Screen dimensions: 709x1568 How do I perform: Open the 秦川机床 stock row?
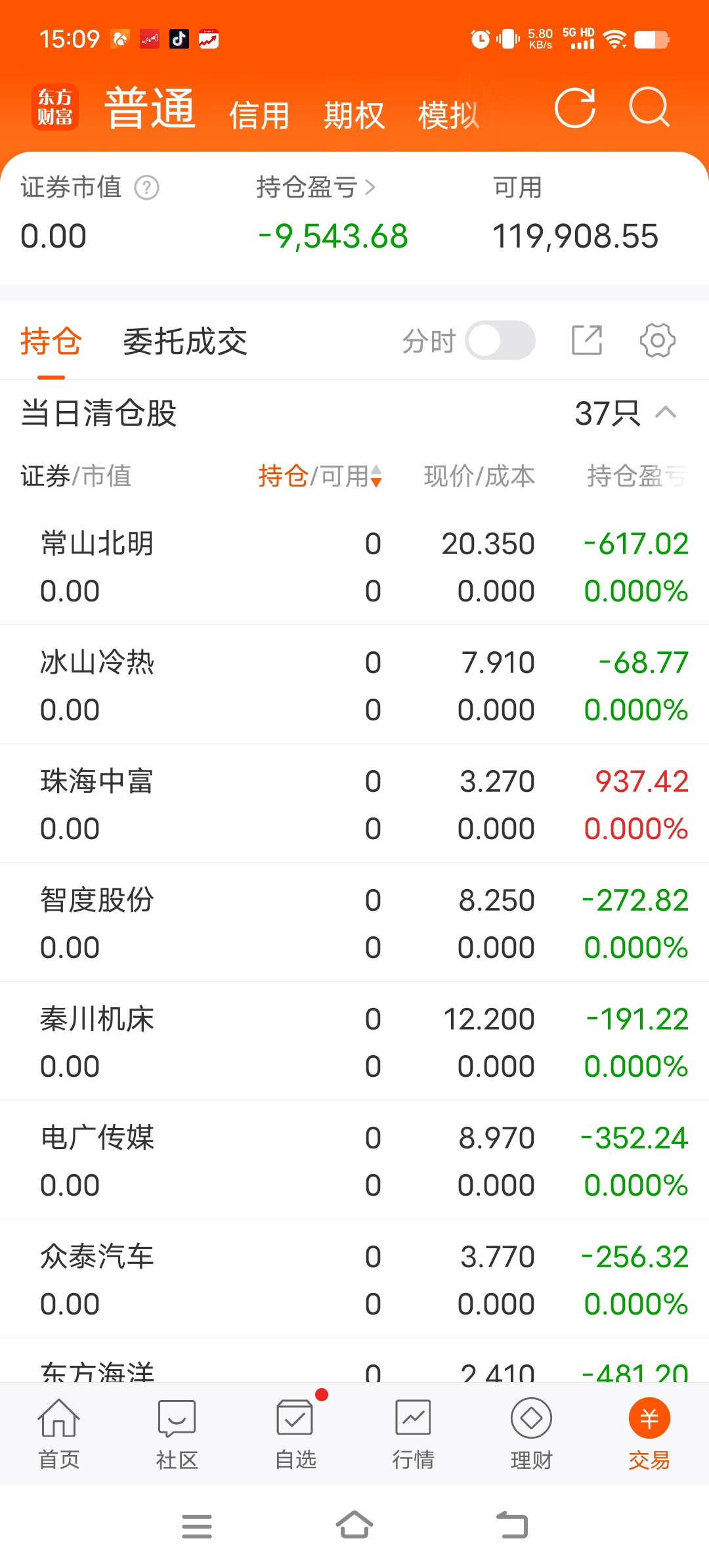[354, 1041]
